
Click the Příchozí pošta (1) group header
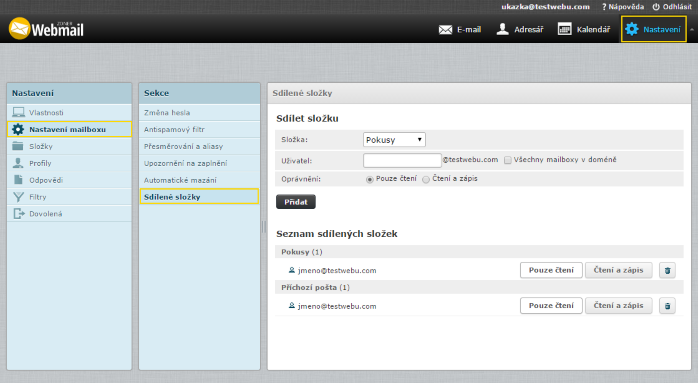(479, 287)
